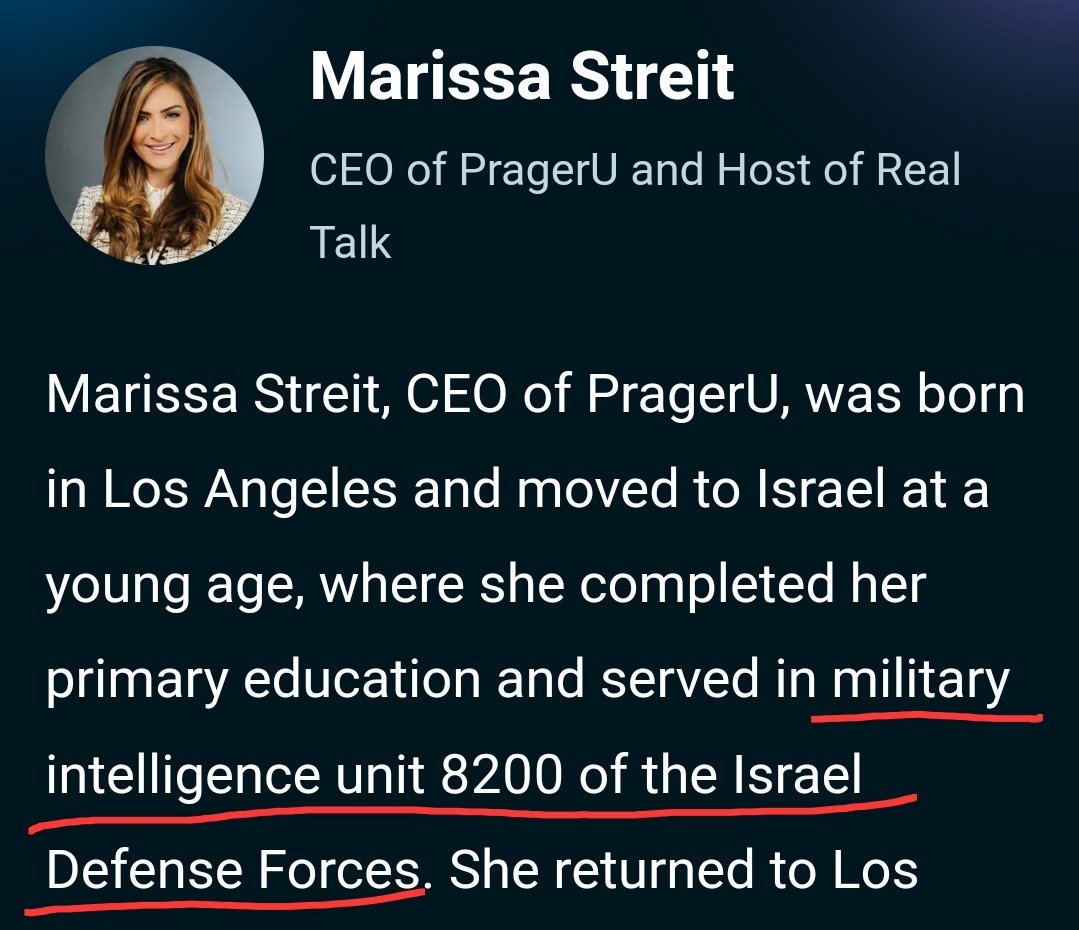Click "Host of Real" in the subtitle
Screen dimensions: 1079x930
point(838,170)
